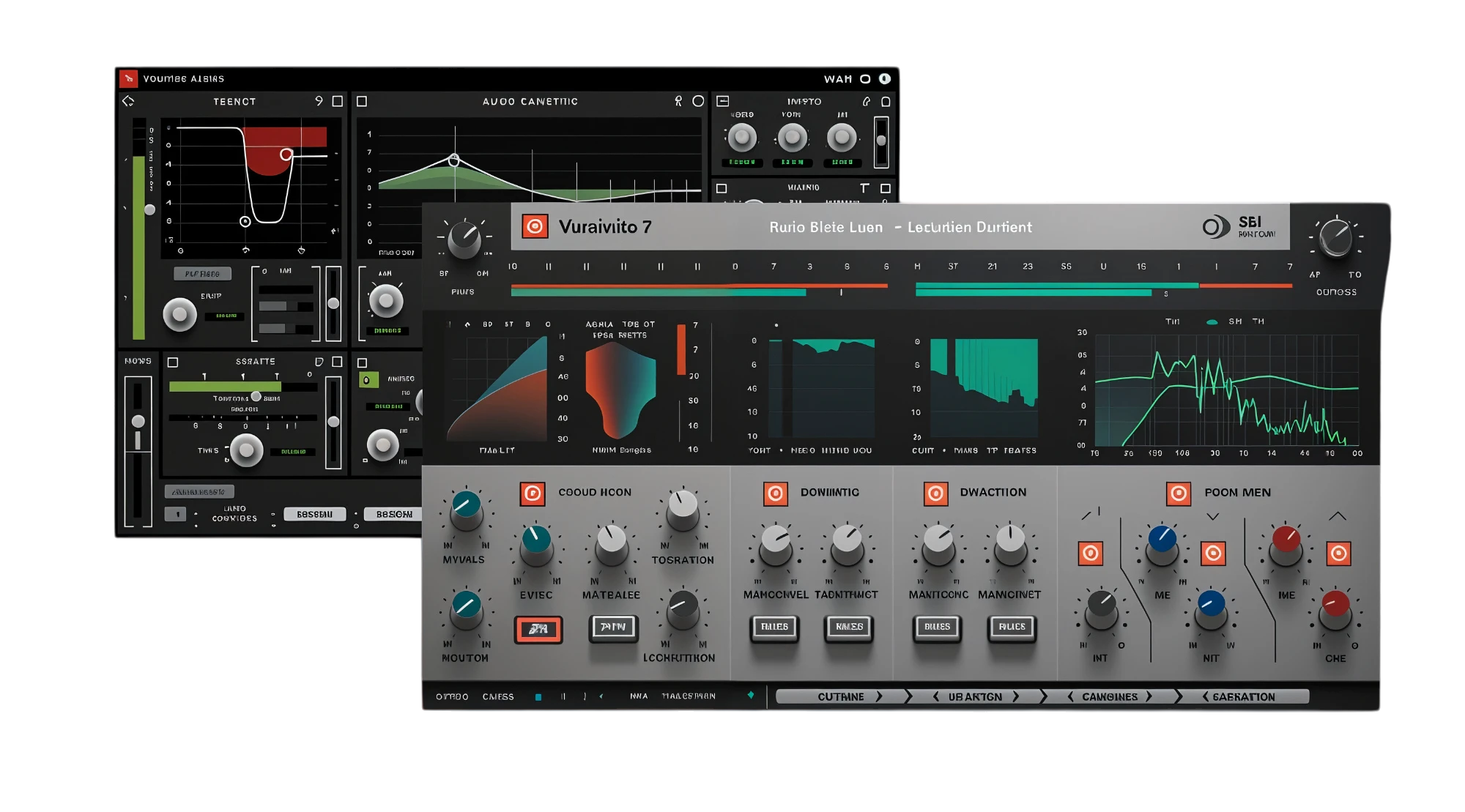Viewport: 1465px width, 812px height.
Task: Click the red Voumee Aisias app icon
Action: 129,78
